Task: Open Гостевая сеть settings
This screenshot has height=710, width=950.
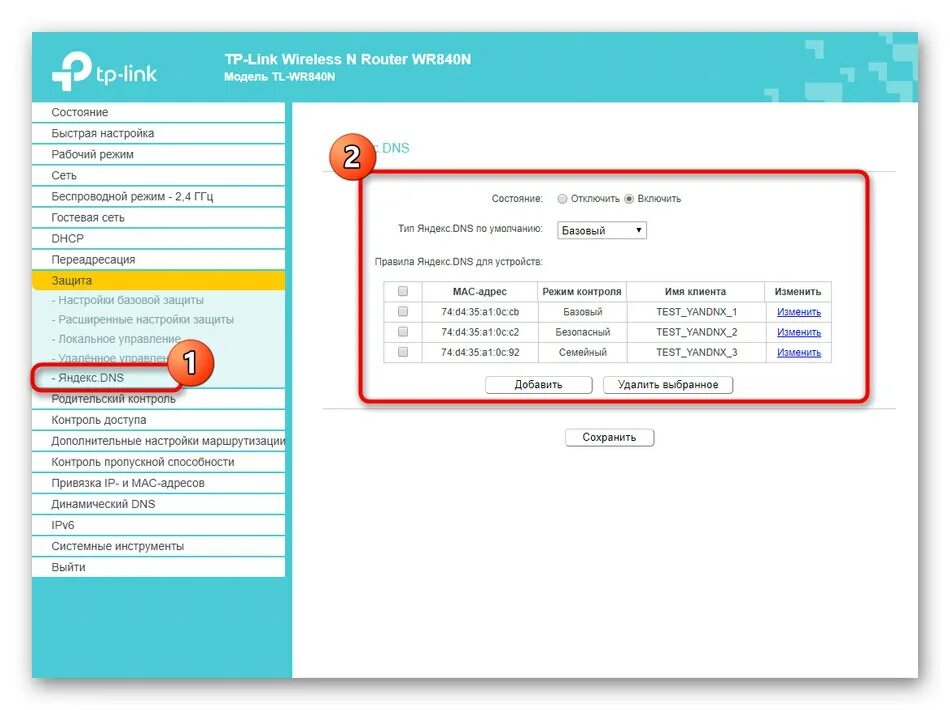Action: [158, 217]
